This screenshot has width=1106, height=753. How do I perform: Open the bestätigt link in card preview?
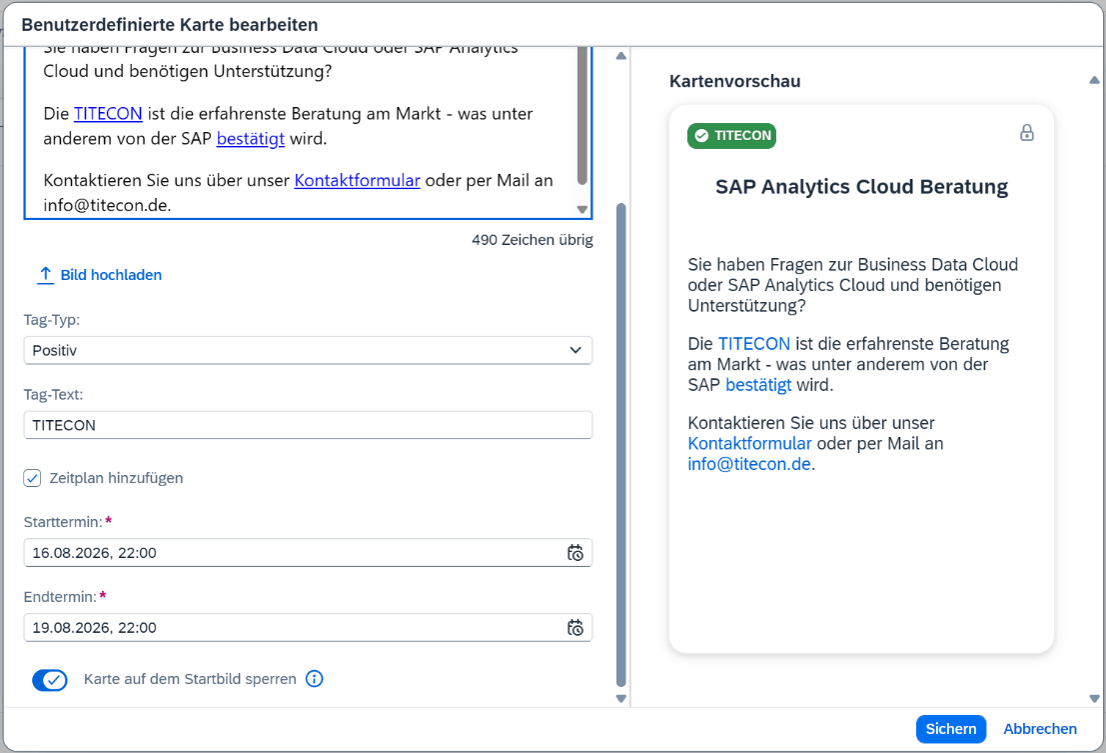[758, 385]
